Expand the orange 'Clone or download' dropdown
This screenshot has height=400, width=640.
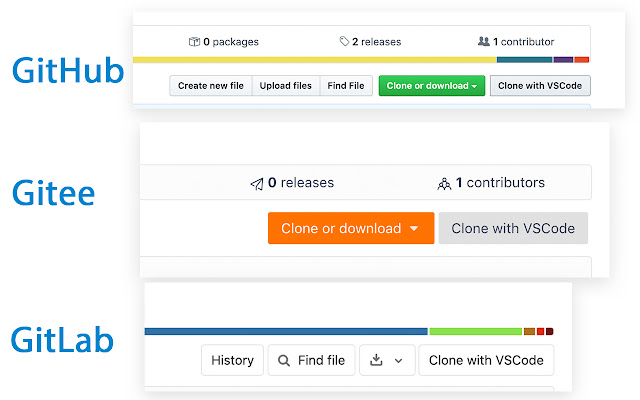(x=351, y=228)
